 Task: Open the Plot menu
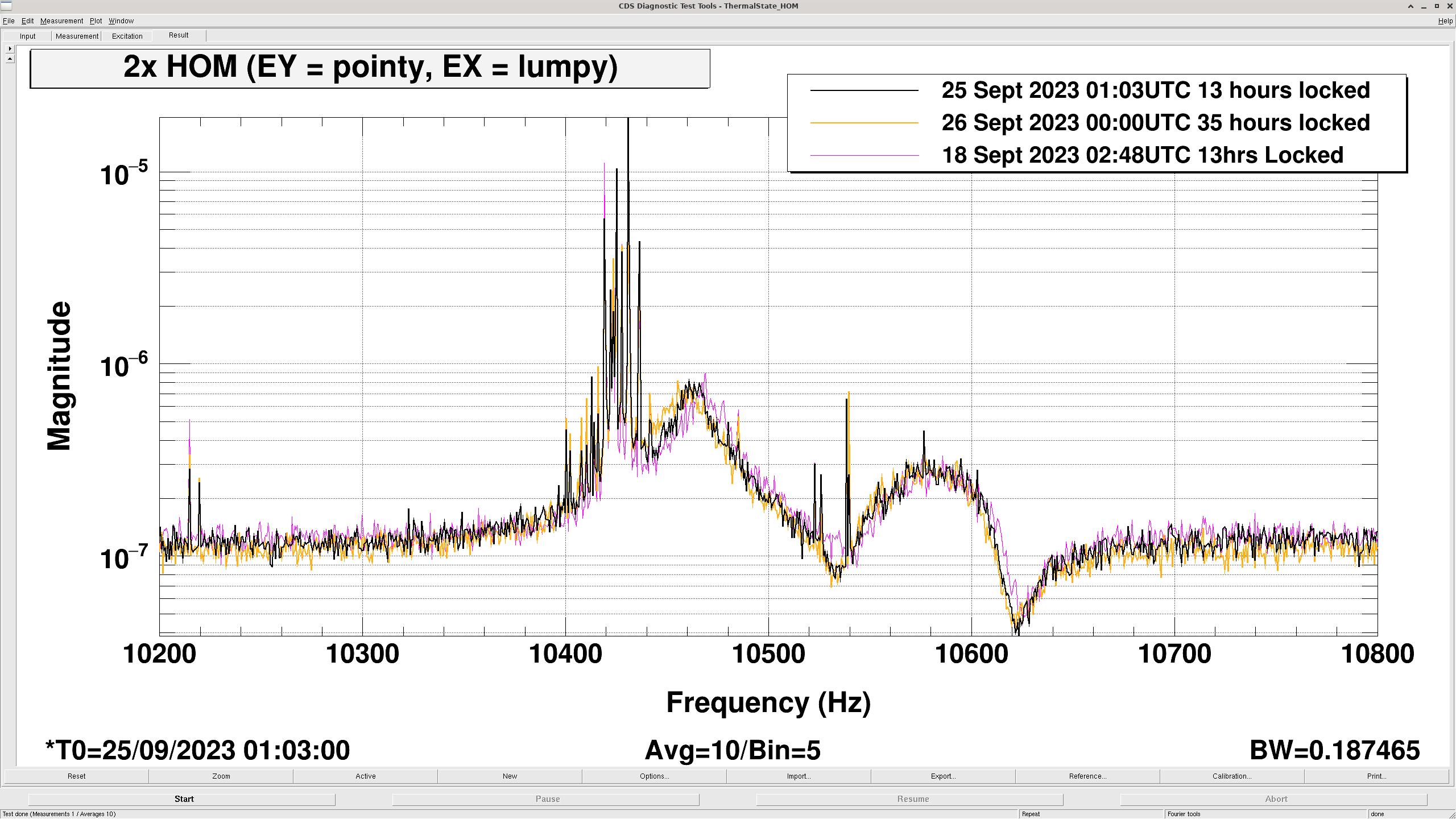coord(96,21)
